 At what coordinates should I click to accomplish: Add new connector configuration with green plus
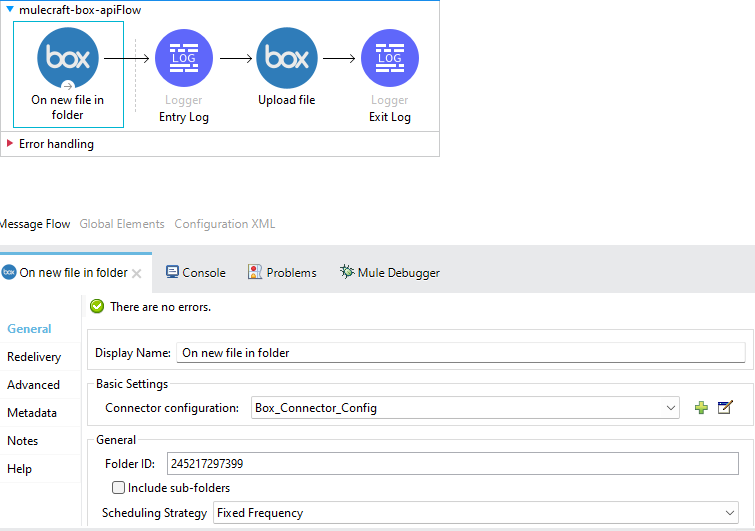click(x=701, y=407)
